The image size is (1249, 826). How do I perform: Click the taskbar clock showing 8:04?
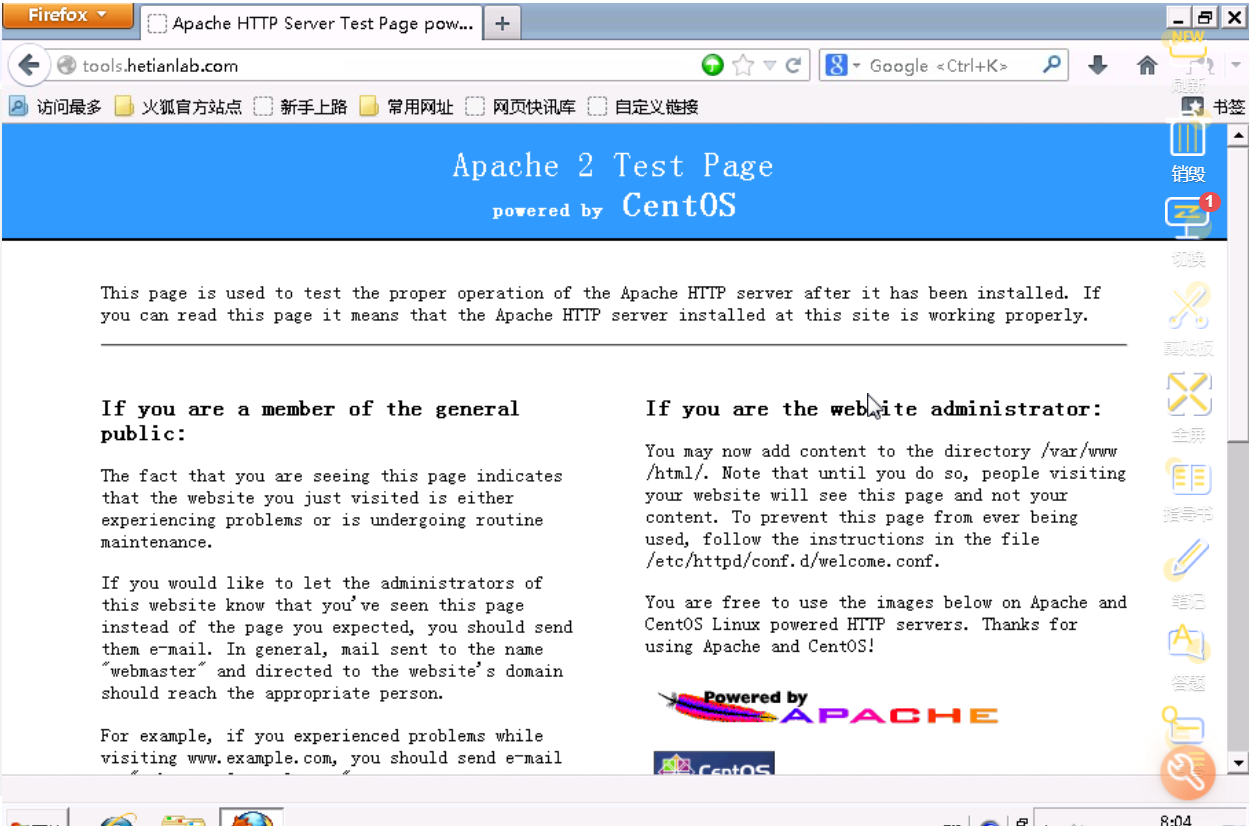click(1176, 820)
